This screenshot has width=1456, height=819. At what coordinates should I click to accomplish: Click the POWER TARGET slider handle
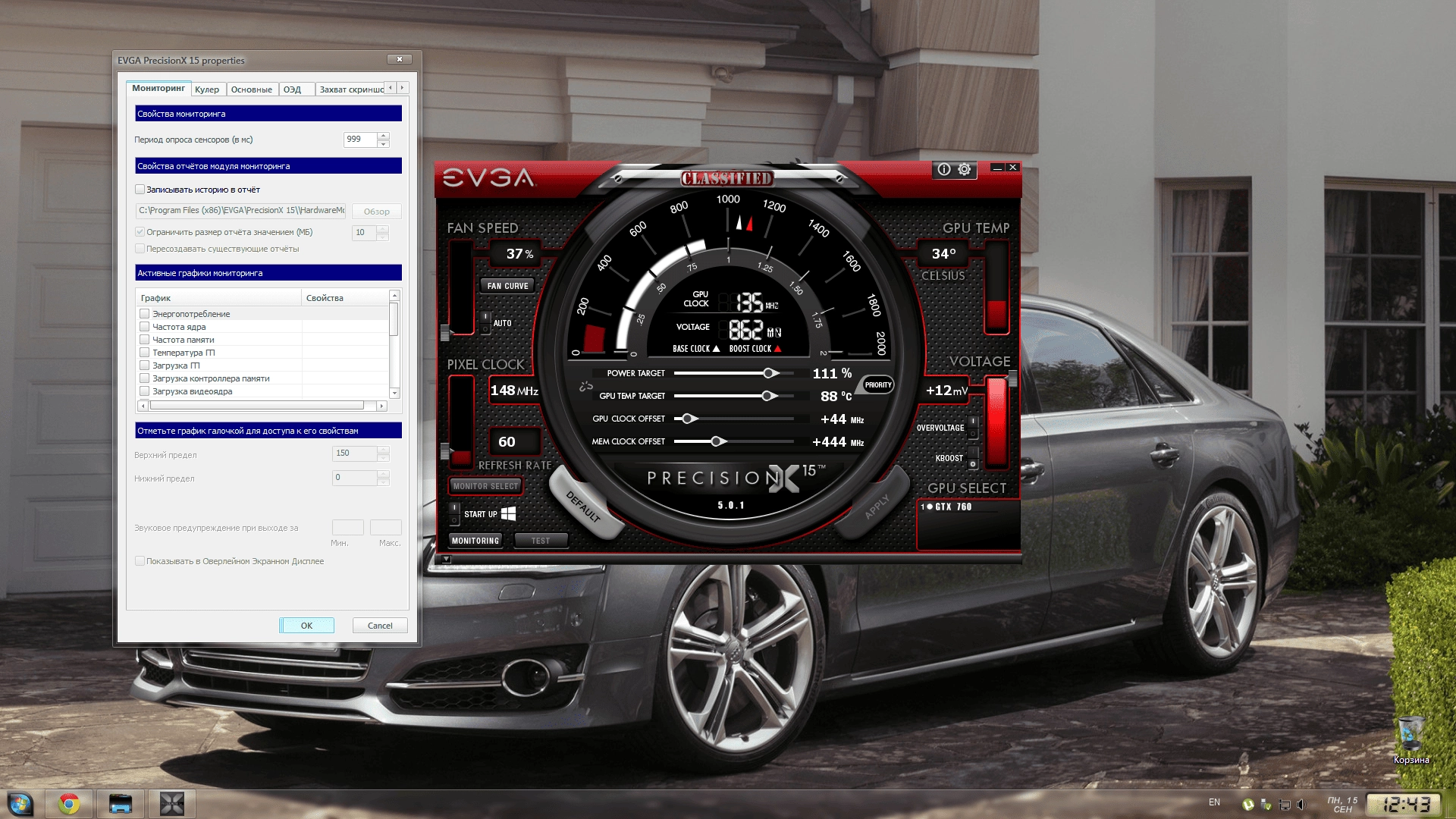770,373
